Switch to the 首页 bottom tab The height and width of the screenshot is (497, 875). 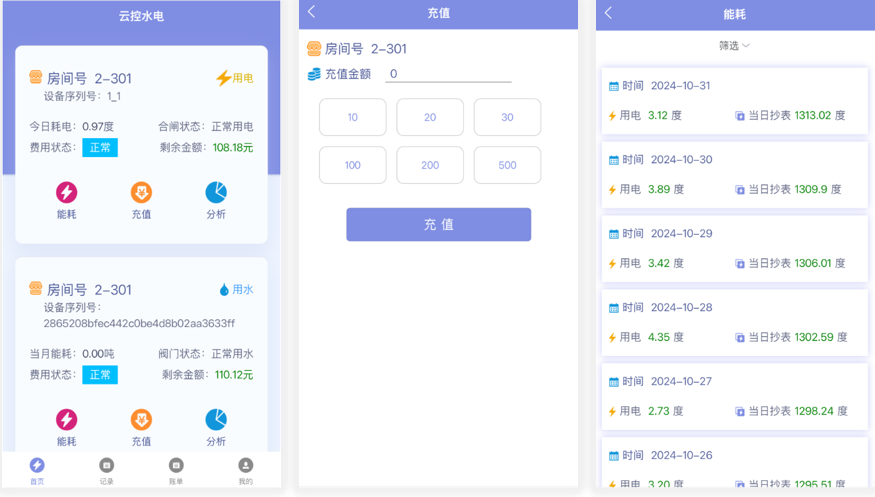[x=37, y=470]
